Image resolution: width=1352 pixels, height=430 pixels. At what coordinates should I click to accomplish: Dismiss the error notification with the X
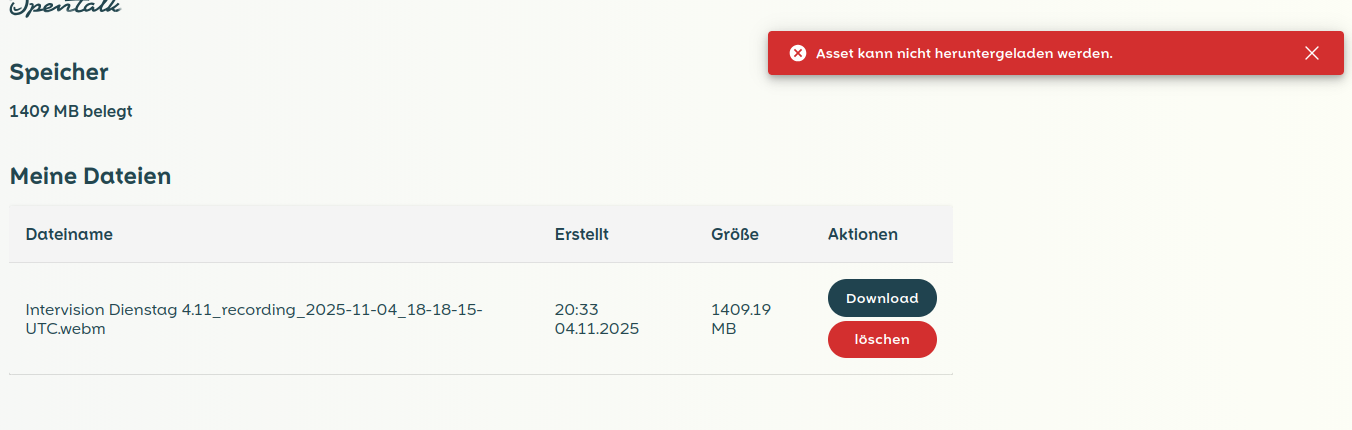pyautogui.click(x=1312, y=53)
